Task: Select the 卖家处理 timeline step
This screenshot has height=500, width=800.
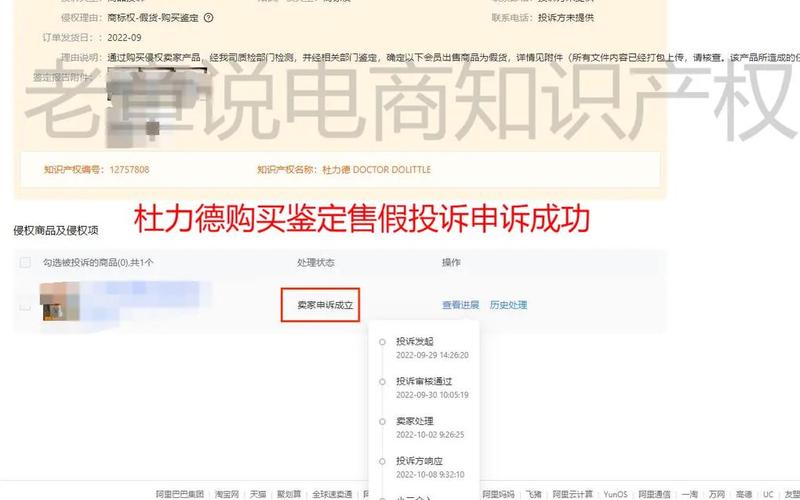Action: [x=414, y=421]
